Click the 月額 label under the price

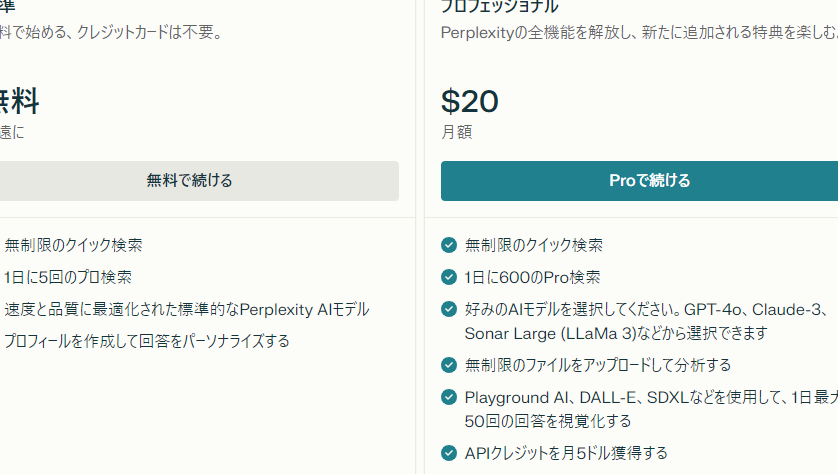(456, 132)
